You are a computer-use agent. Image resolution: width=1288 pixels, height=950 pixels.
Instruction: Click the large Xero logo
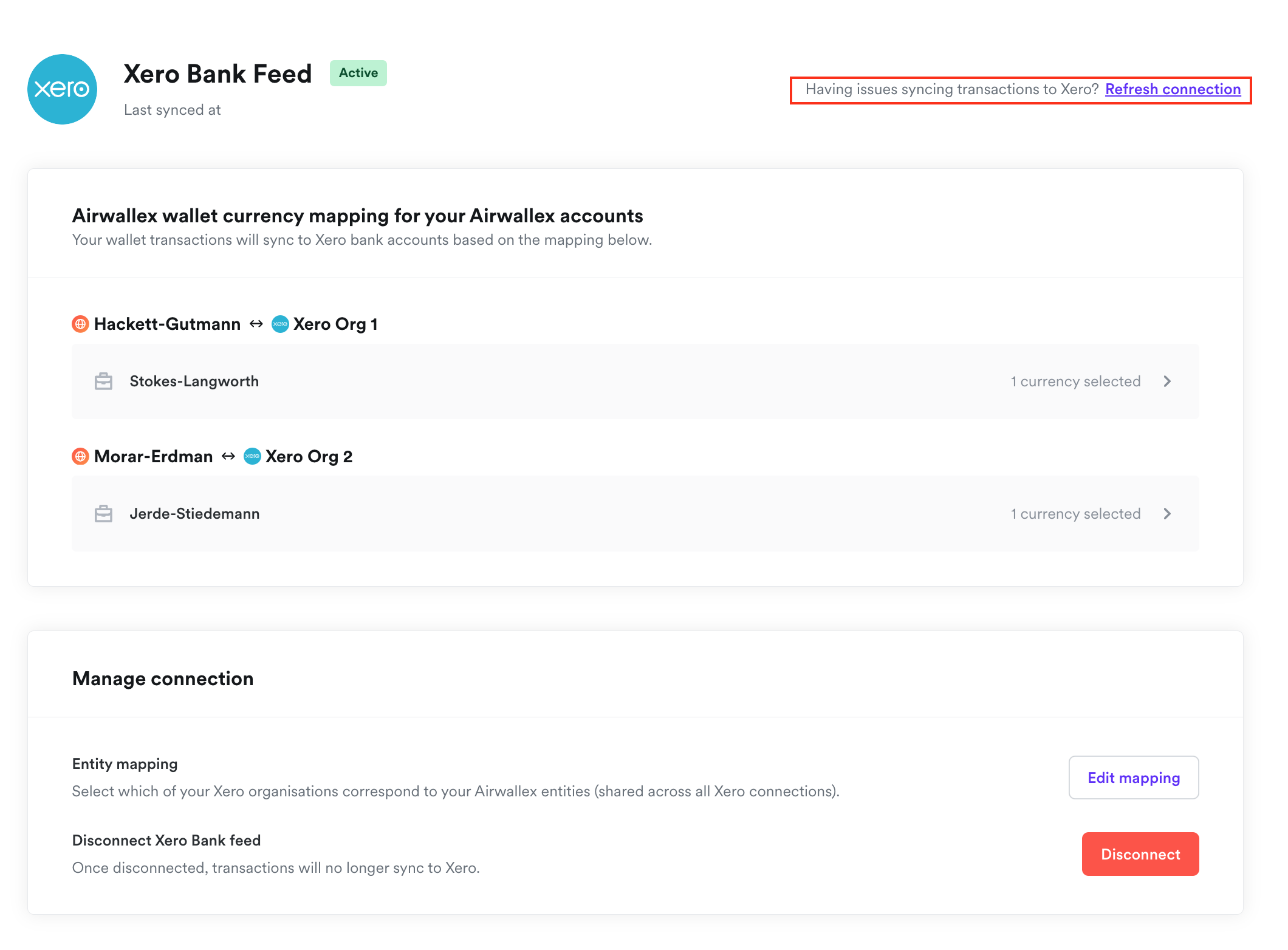[x=62, y=89]
